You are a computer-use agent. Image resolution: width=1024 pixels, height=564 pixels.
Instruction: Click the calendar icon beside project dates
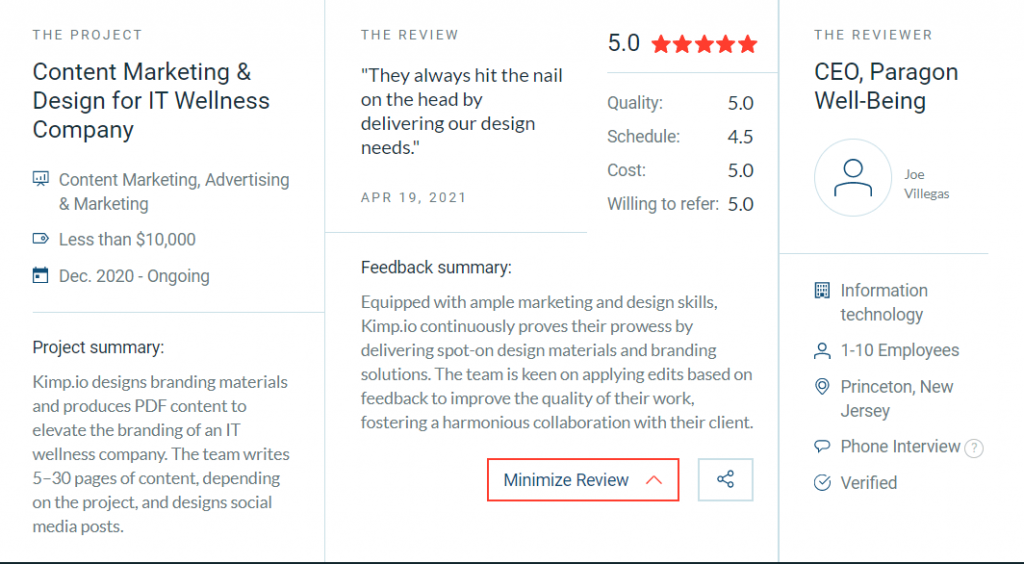click(41, 276)
